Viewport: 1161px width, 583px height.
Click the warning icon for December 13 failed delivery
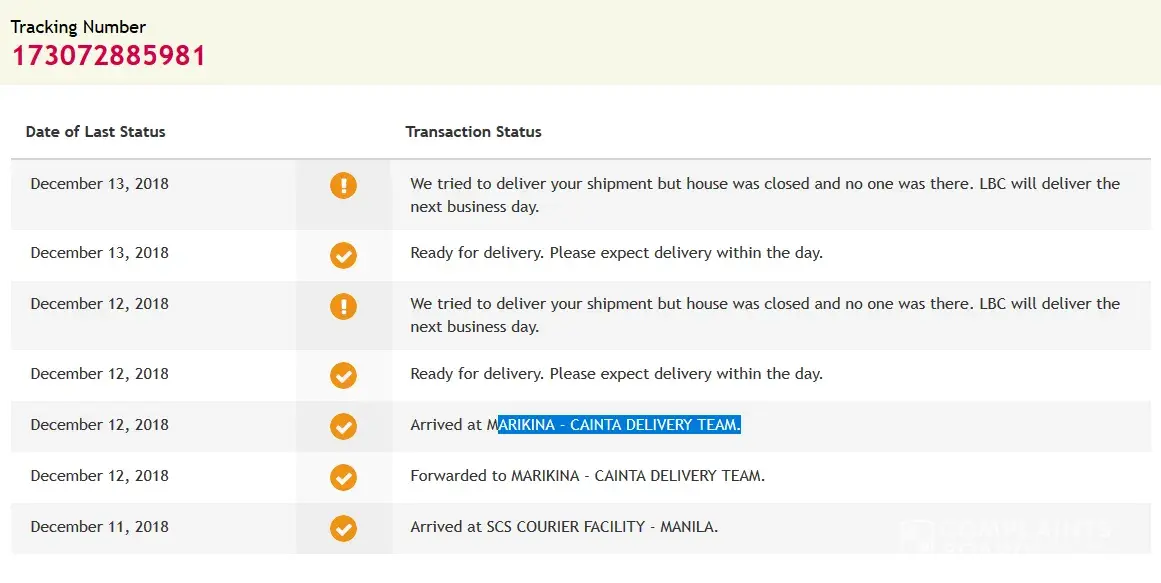343,185
